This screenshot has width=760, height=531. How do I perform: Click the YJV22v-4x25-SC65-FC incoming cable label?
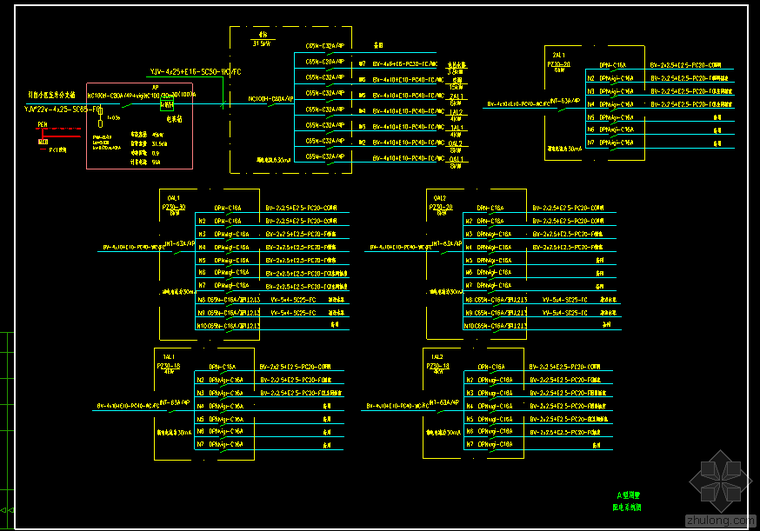(63, 109)
